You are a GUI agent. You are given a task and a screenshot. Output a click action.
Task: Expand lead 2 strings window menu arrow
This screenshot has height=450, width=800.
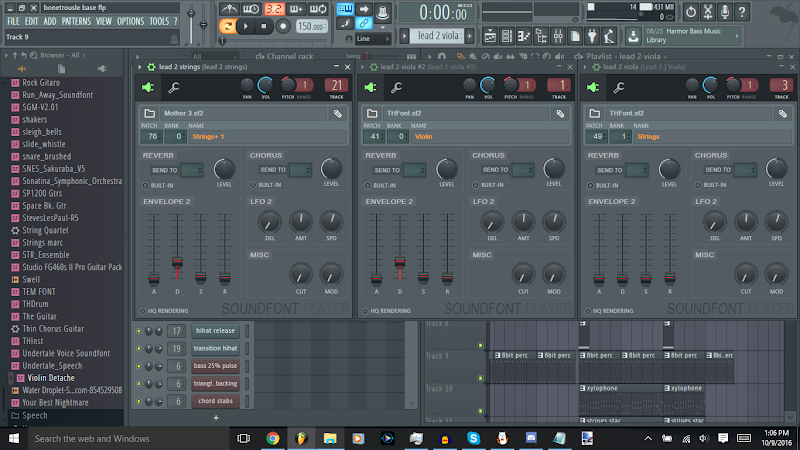140,67
